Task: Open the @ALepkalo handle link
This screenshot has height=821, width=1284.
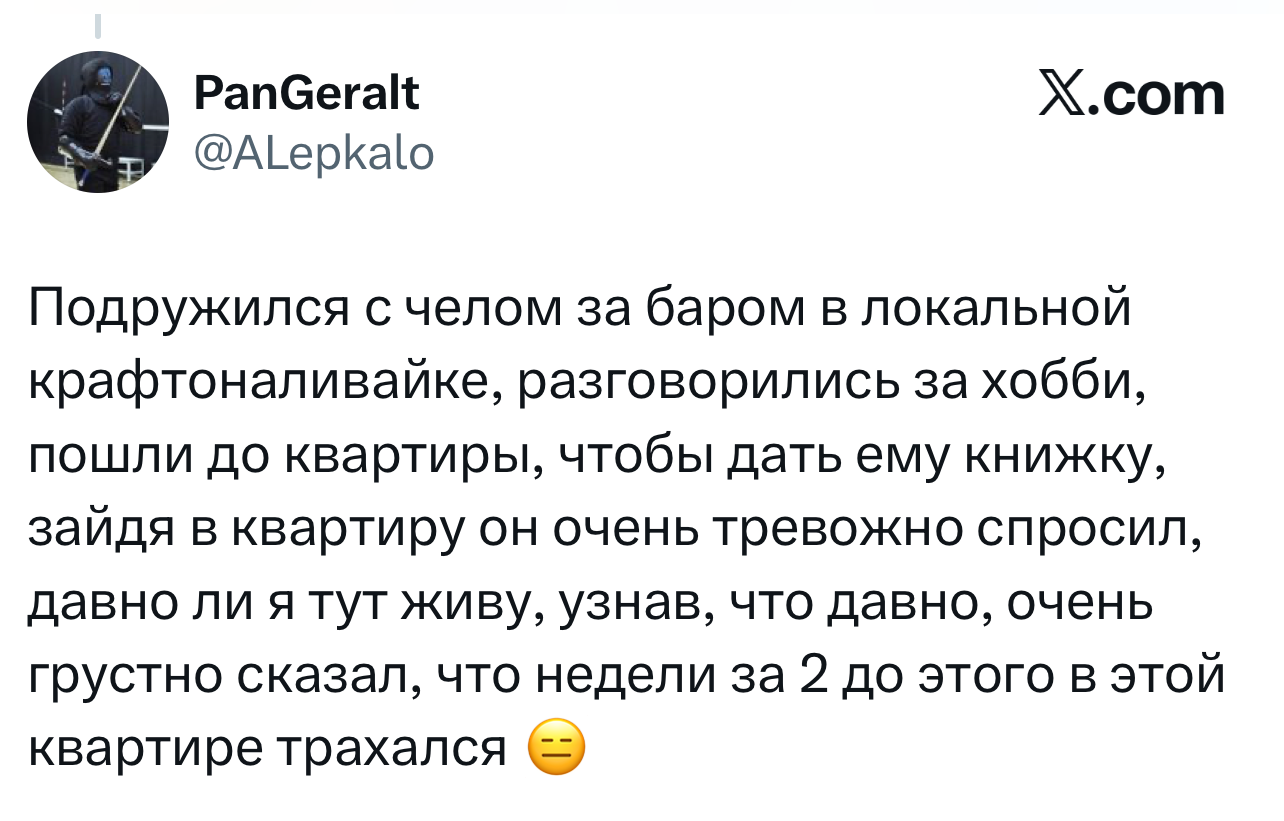Action: click(x=312, y=153)
